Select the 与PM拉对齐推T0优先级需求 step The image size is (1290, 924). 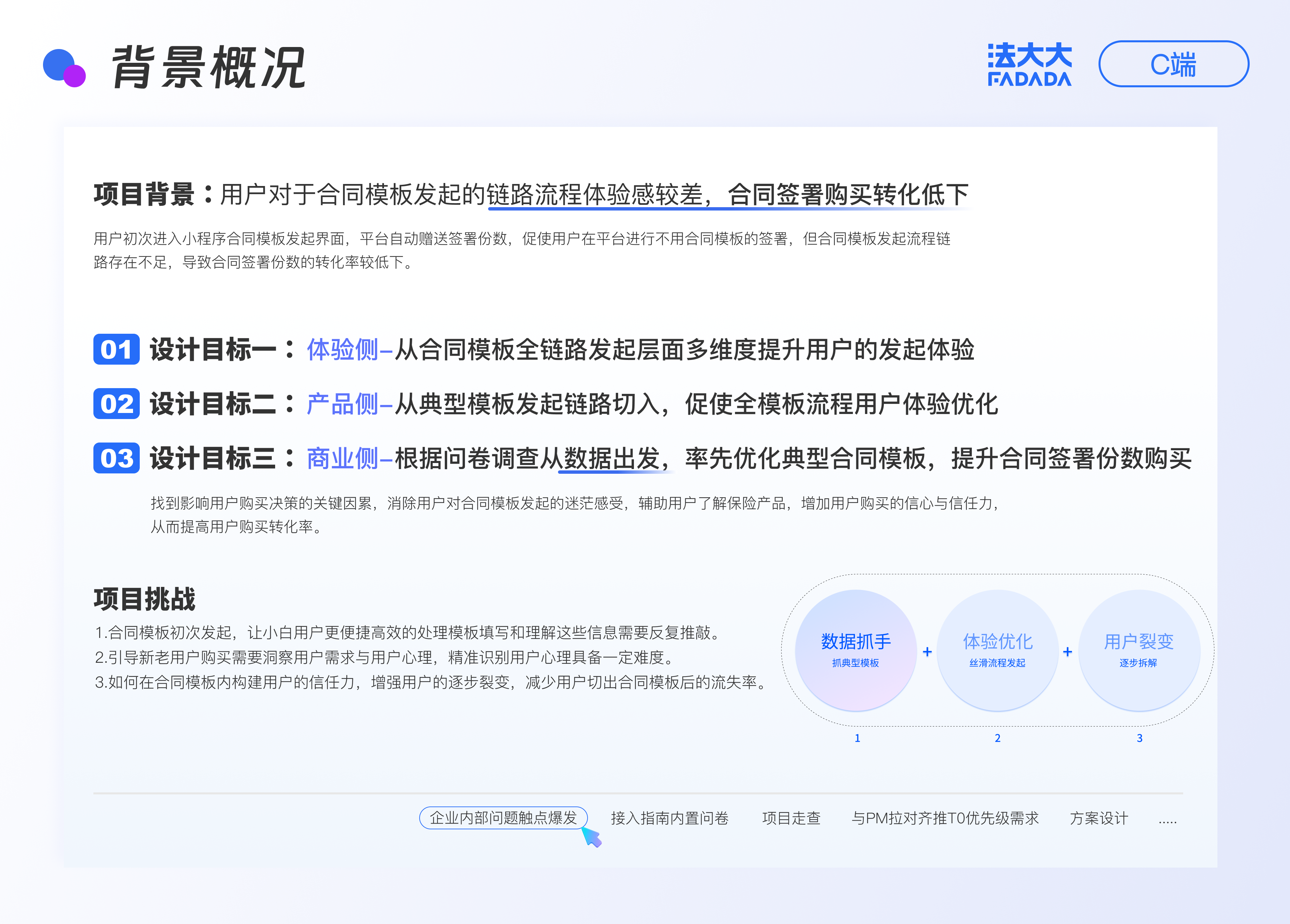point(945,818)
